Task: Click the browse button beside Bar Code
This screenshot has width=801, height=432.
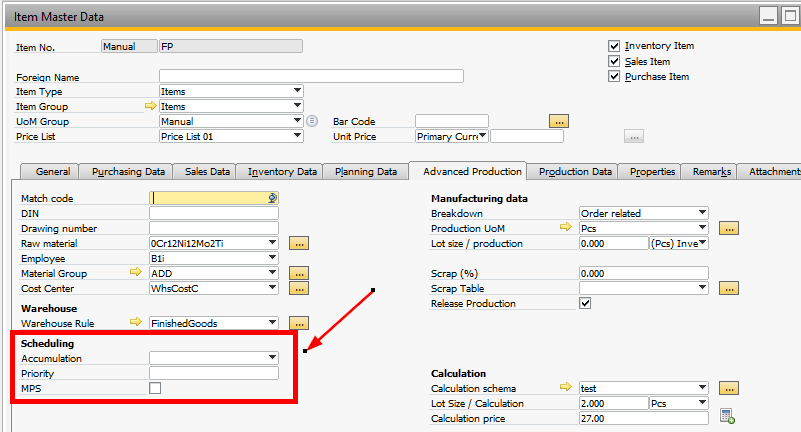Action: 559,121
